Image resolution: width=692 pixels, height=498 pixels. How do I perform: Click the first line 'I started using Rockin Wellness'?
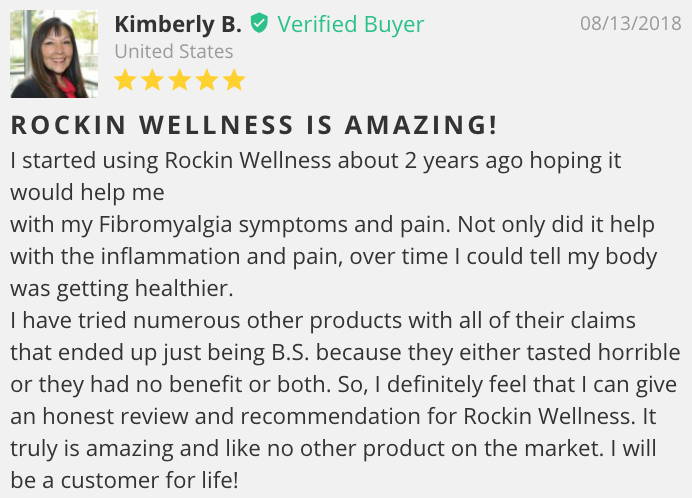(170, 160)
